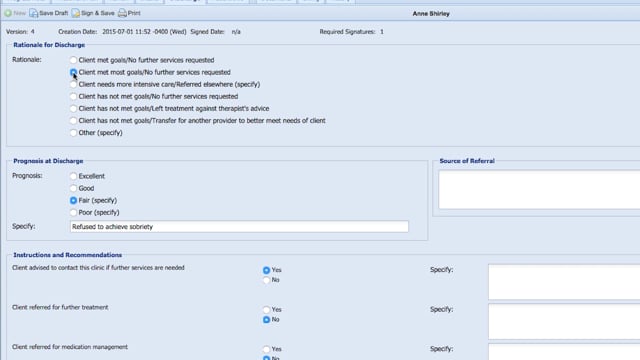Click the Source of Referral text area
Viewport: 640px width, 360px height.
pos(539,190)
